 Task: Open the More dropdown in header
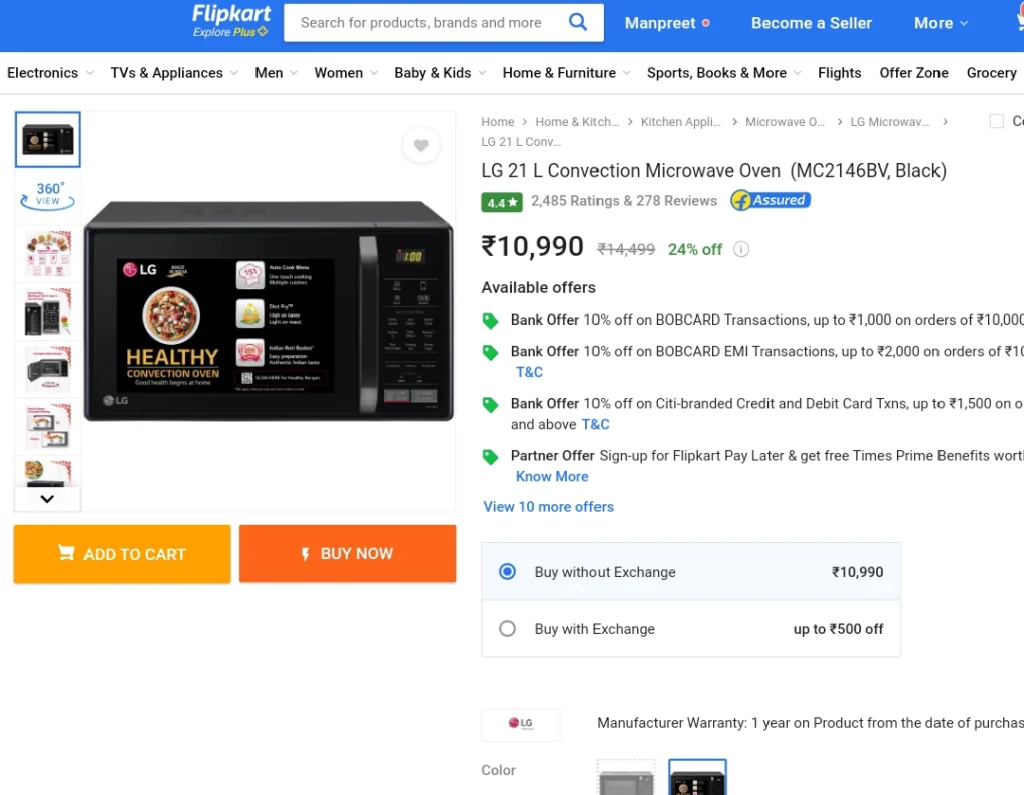tap(940, 23)
